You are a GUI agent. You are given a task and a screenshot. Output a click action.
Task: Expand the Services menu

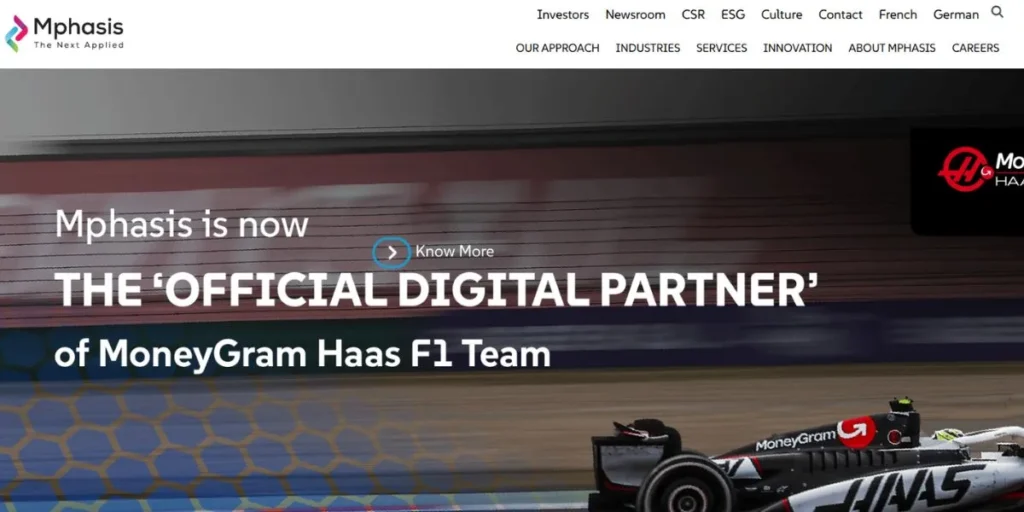(x=721, y=48)
